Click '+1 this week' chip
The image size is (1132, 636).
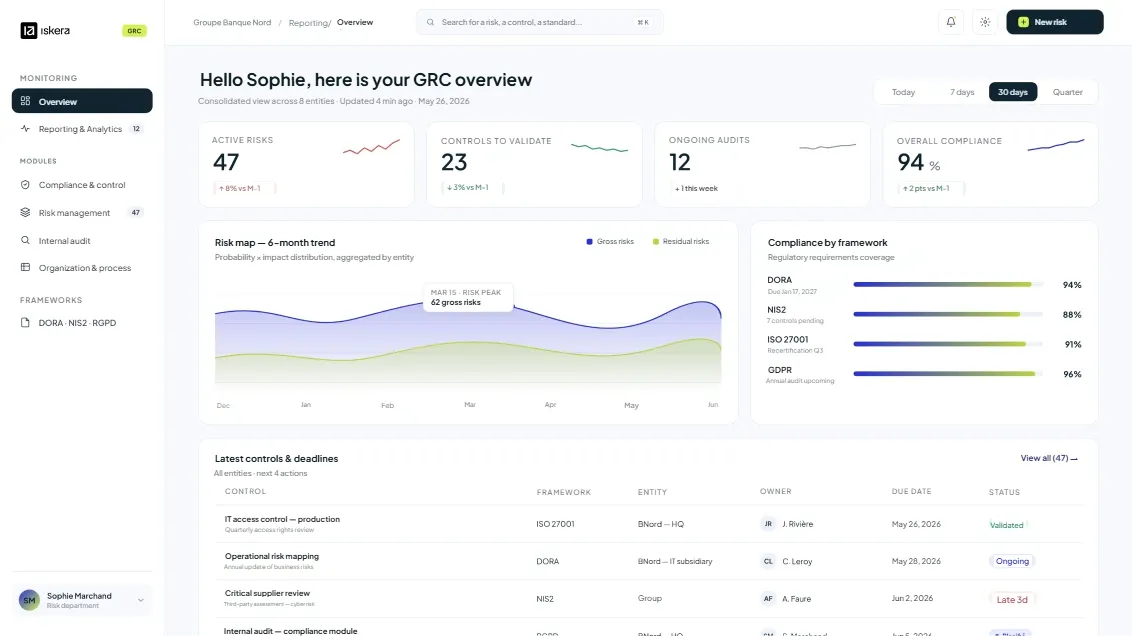point(696,188)
